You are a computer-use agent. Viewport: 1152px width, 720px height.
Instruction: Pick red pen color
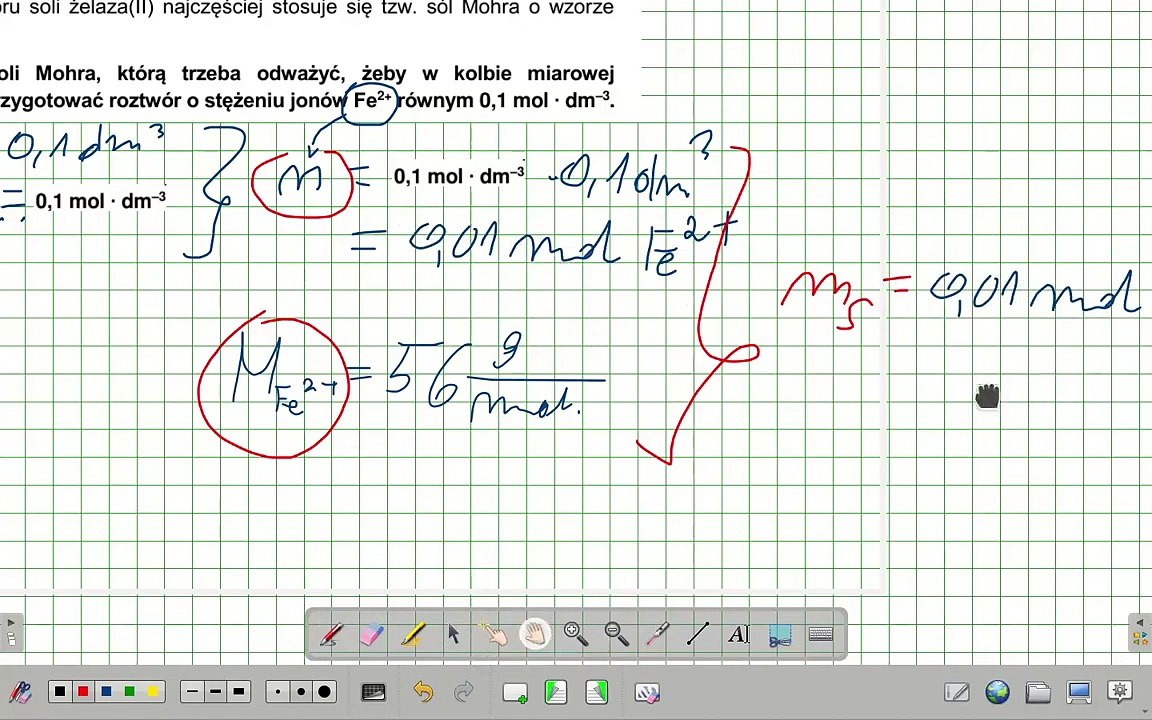coord(83,691)
